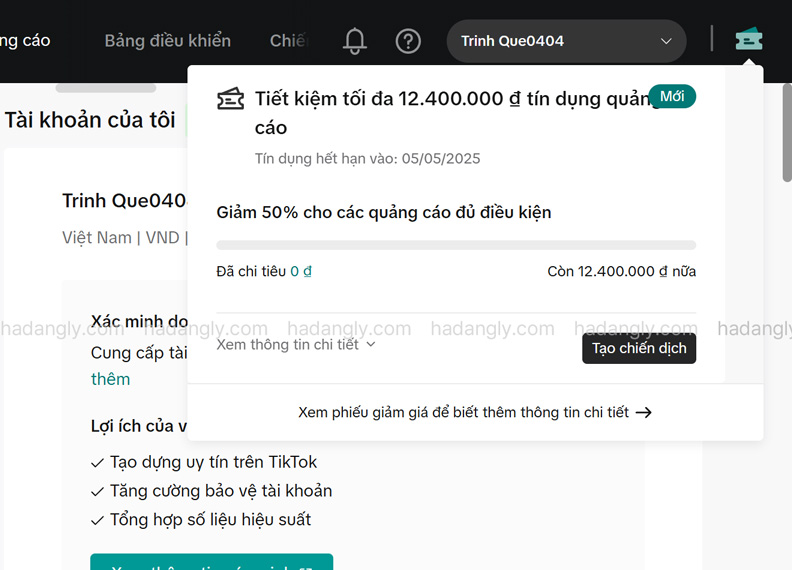Click the coupon icon beside the savings title
This screenshot has height=570, width=792.
click(x=231, y=98)
